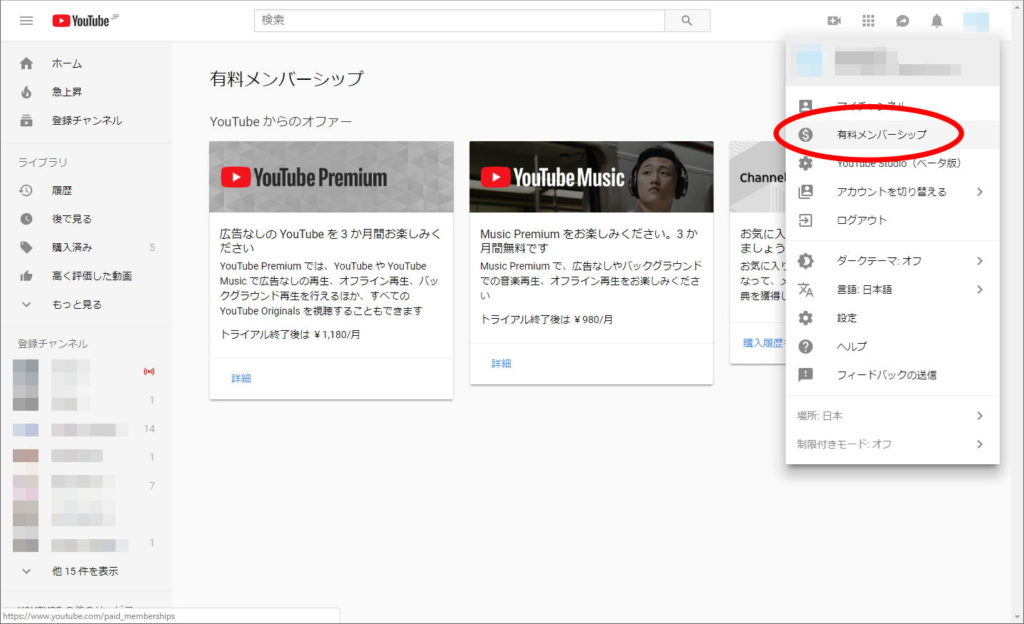Click the dark theme icon
The image size is (1024, 624).
point(806,261)
